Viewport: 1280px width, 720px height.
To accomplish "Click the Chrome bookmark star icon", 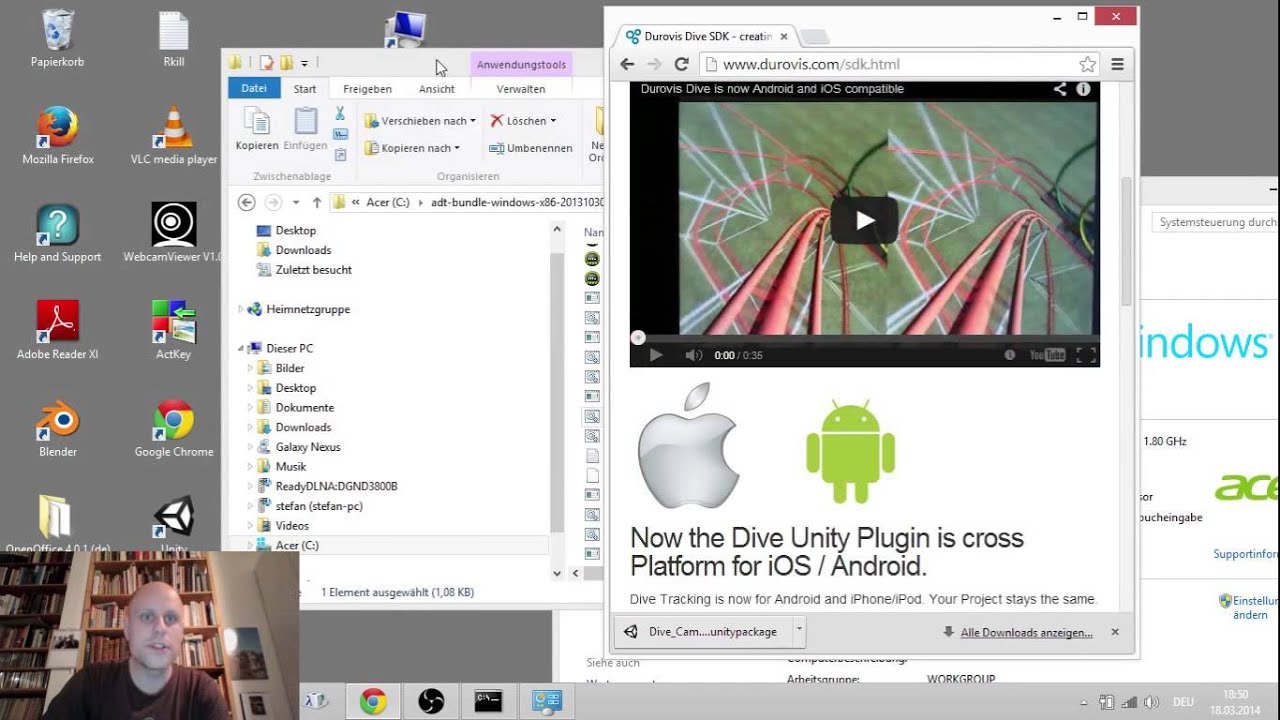I will (x=1087, y=64).
